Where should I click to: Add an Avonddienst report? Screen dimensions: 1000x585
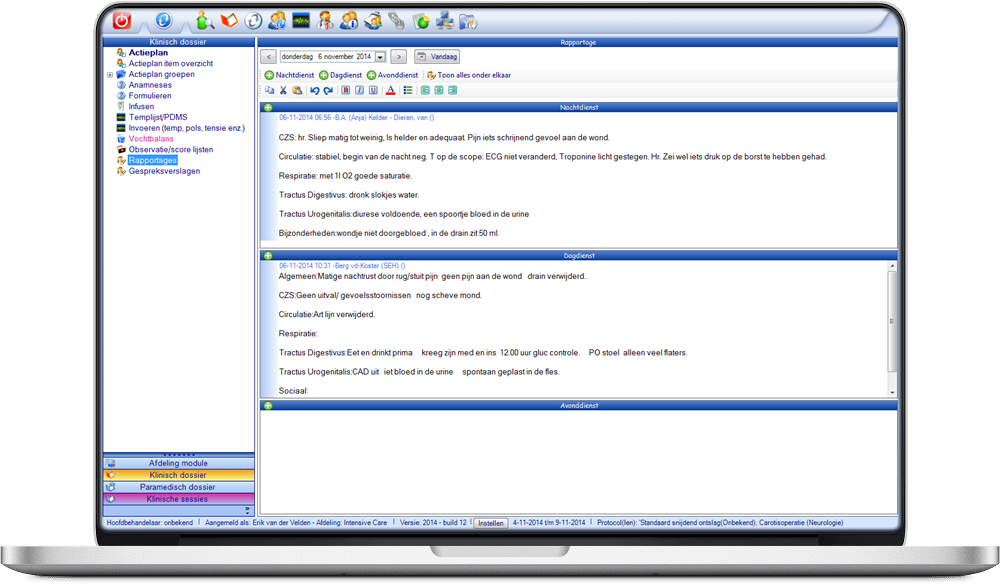click(x=393, y=75)
